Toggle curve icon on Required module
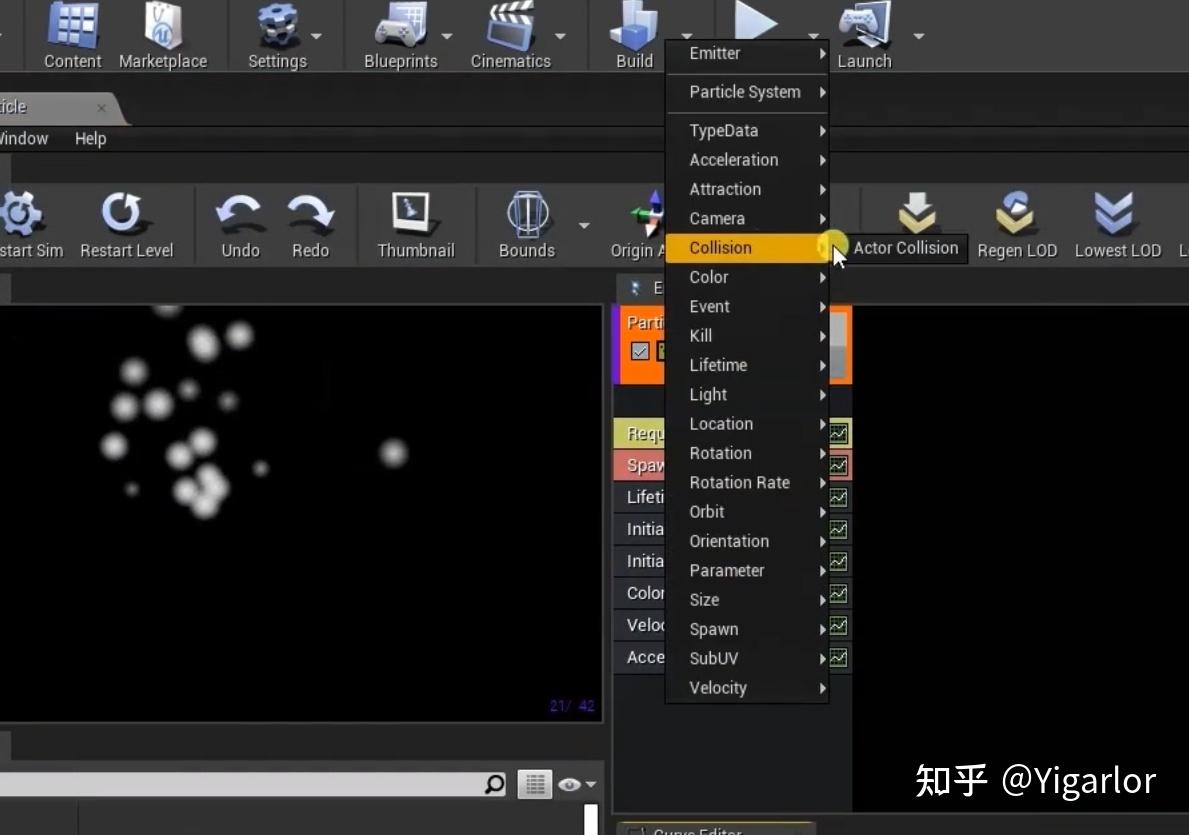 click(x=839, y=433)
